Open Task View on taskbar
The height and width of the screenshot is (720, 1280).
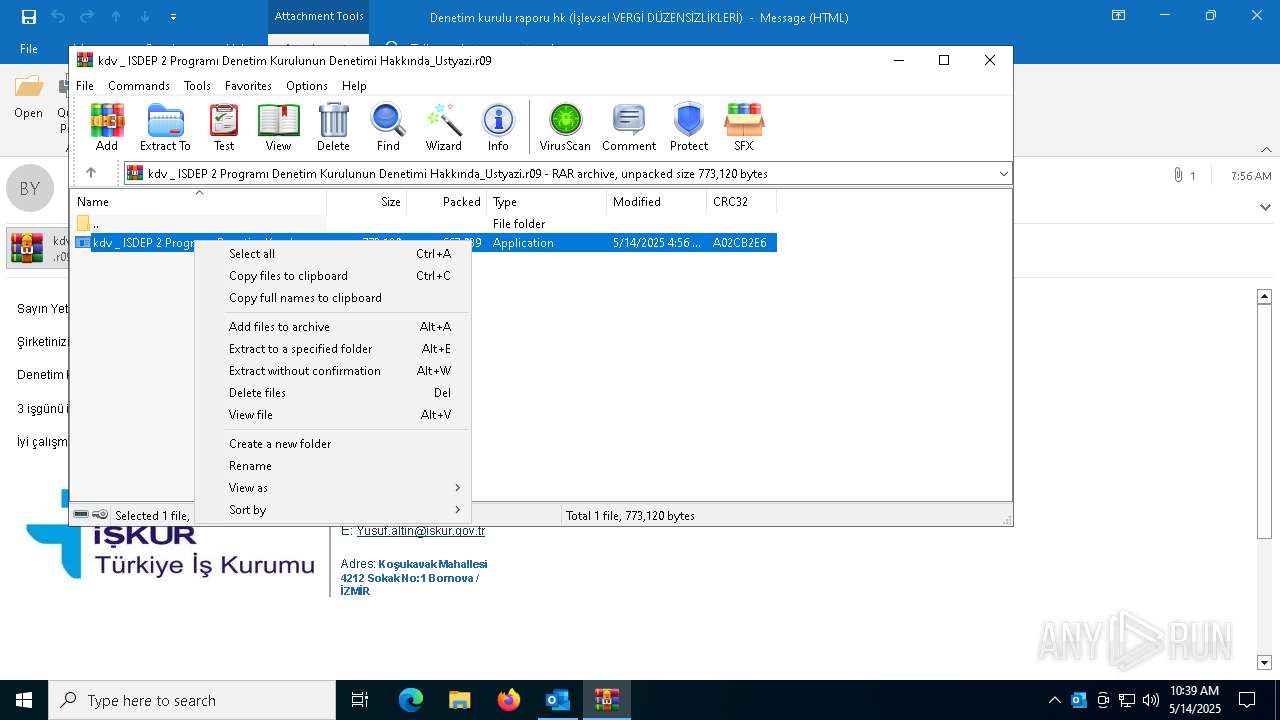click(360, 700)
